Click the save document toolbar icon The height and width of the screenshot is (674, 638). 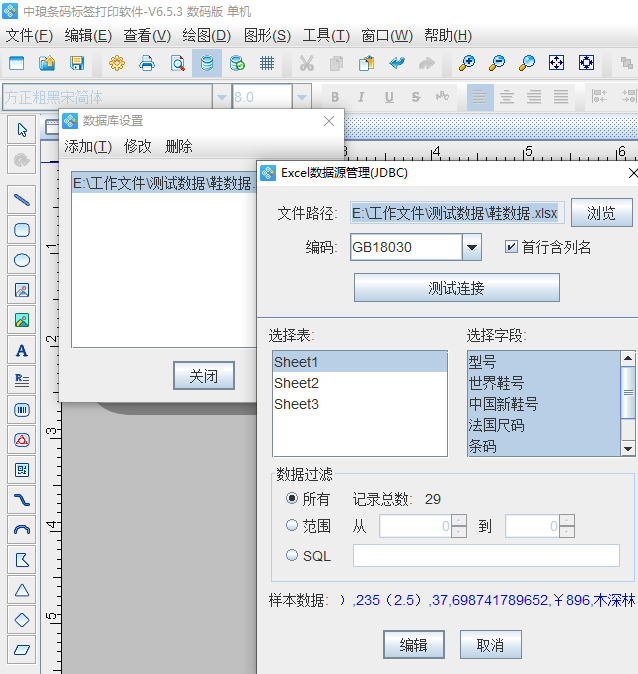click(76, 63)
